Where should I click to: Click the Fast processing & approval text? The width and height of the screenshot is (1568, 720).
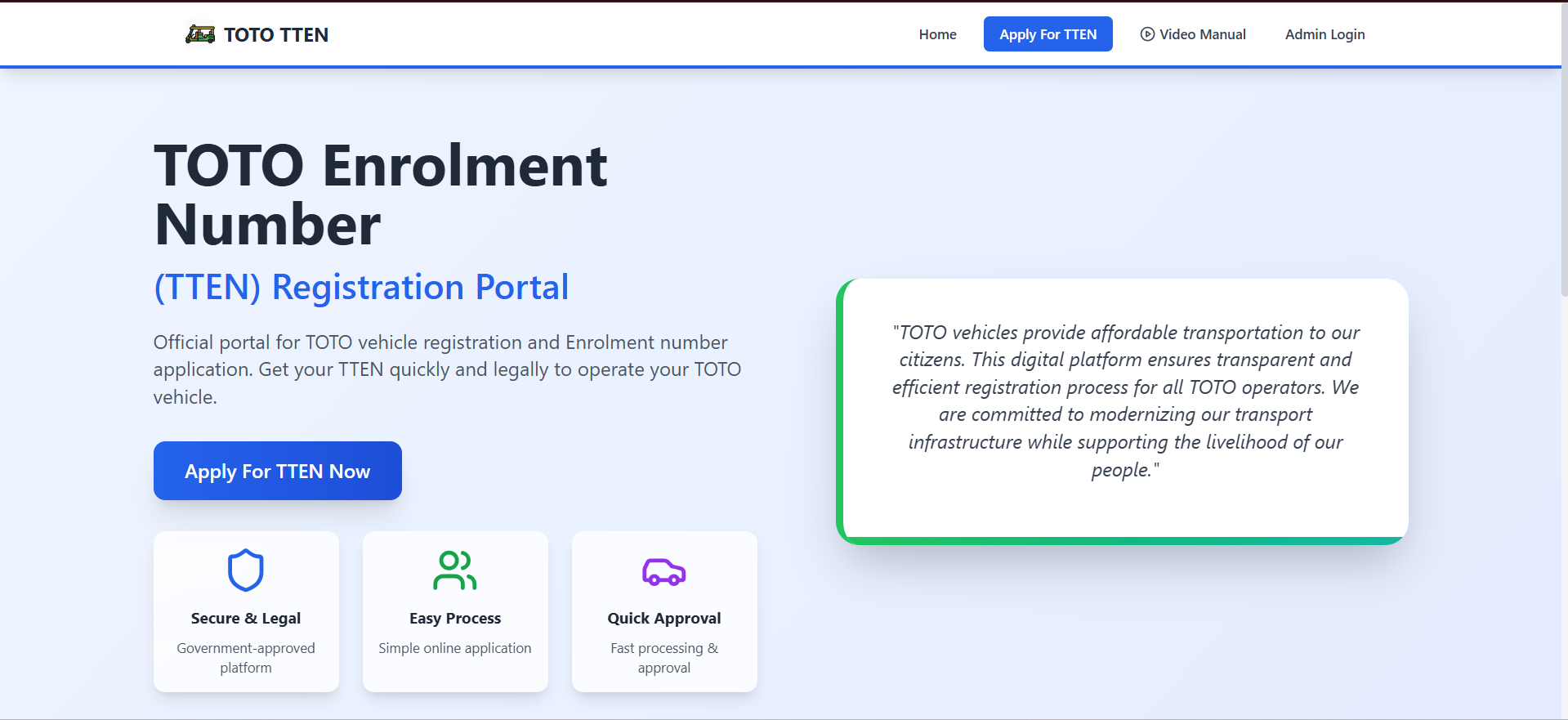coord(664,658)
